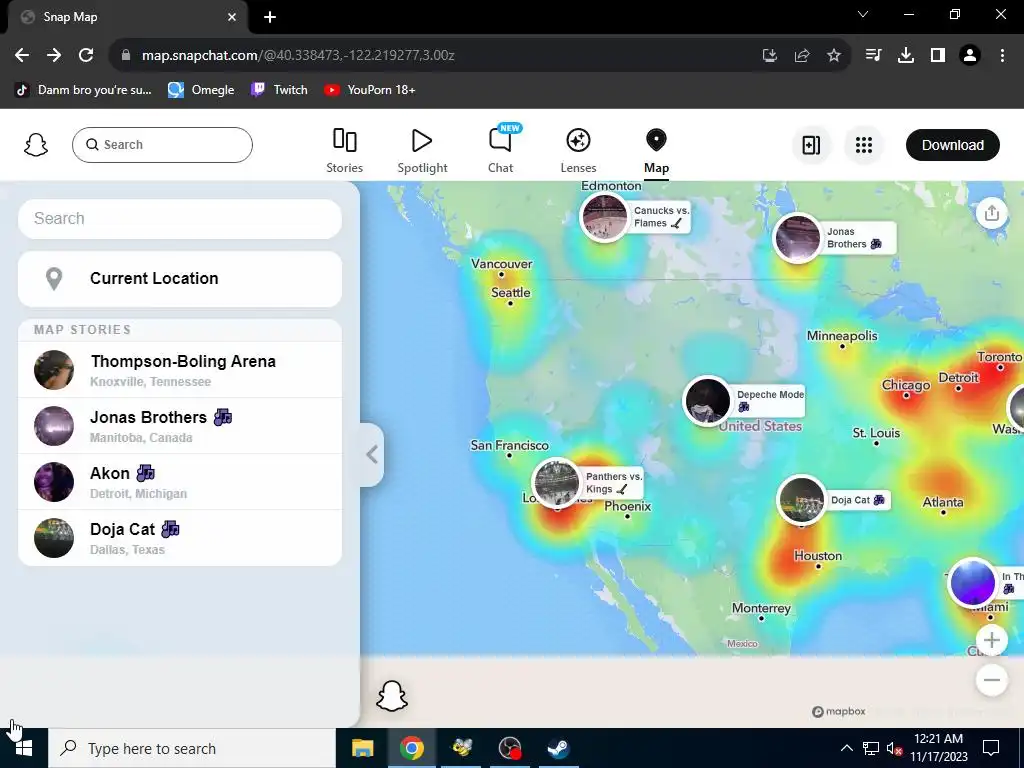The image size is (1024, 768).
Task: Open the TikTok bookmark 'Danm bro'
Action: coord(84,89)
